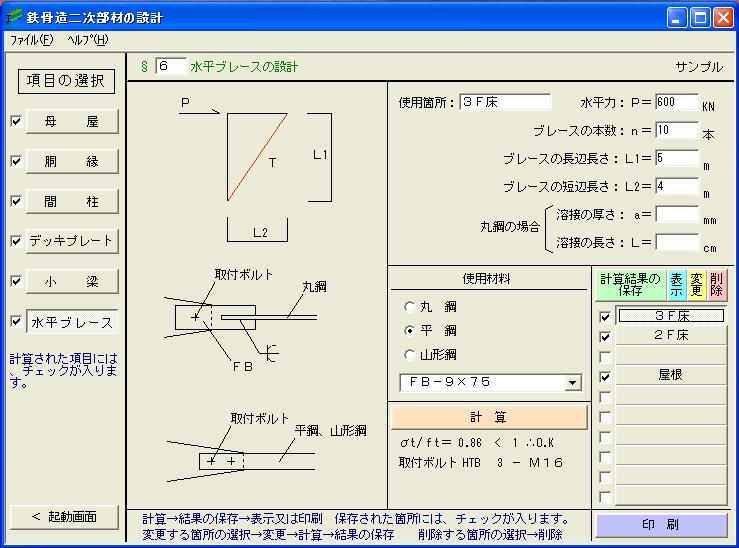Select the 2F床 saved result

coord(671,336)
